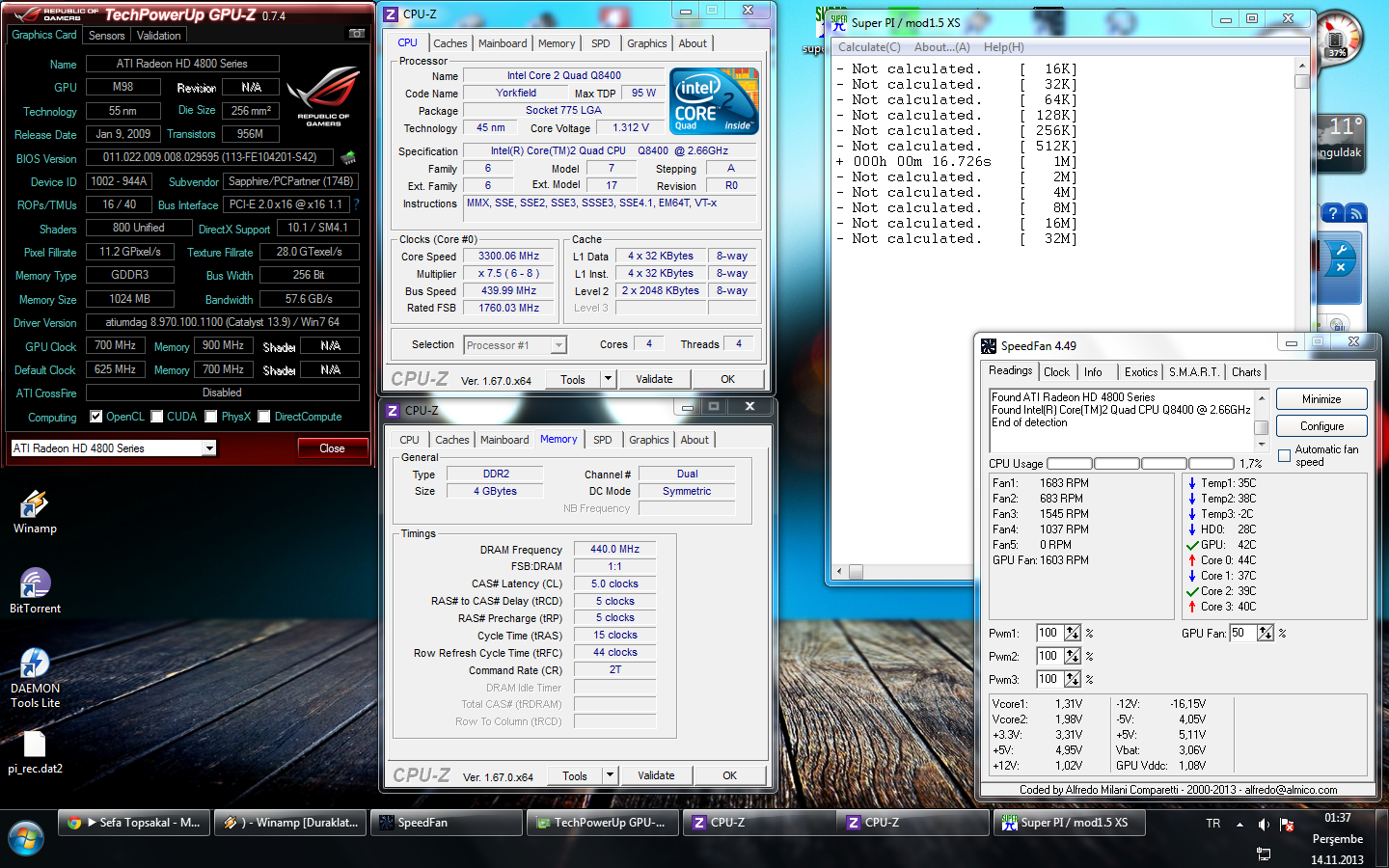Screen dimensions: 1389x868
Task: Click the Action Center flag in the tray
Action: [1286, 825]
